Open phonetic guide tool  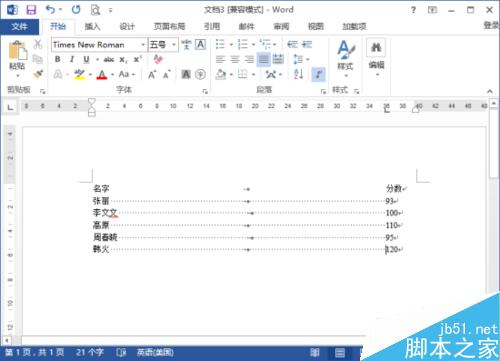tap(186, 44)
